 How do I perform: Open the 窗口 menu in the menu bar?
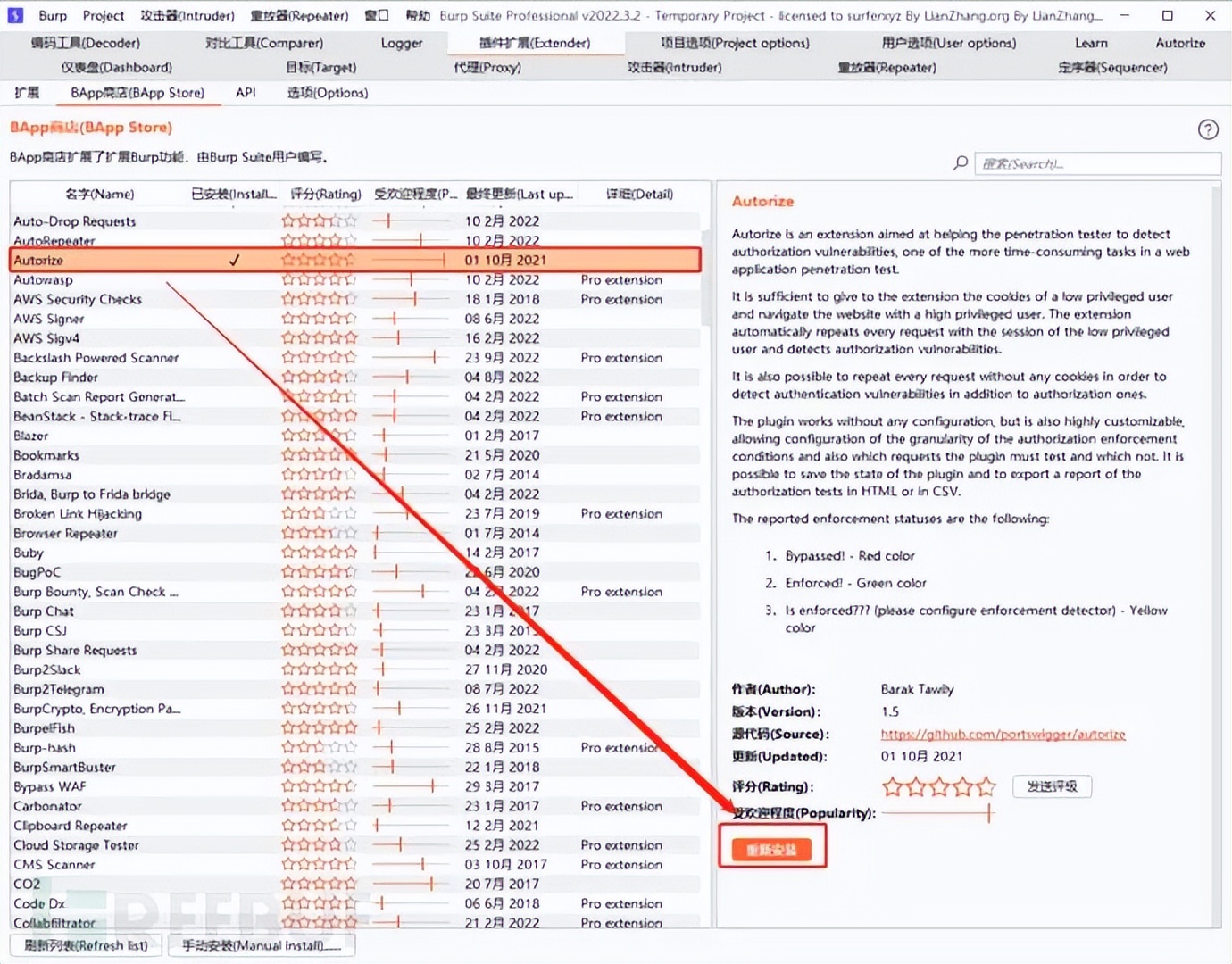click(377, 15)
